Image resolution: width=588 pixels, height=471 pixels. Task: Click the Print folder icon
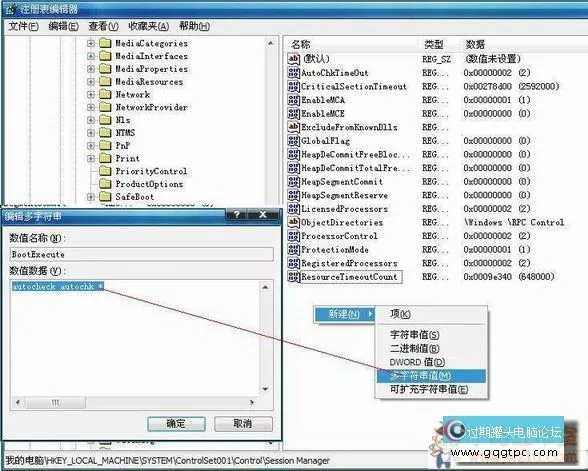[x=105, y=158]
